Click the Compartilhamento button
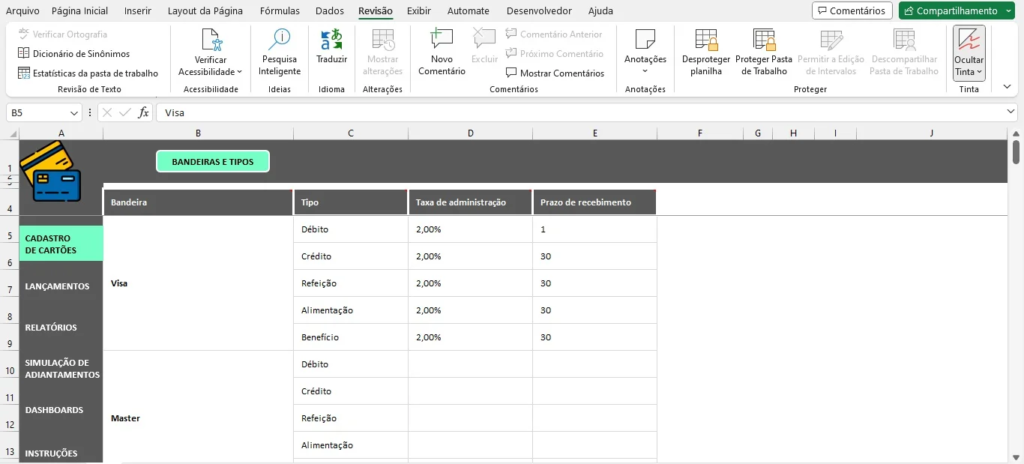 point(955,11)
